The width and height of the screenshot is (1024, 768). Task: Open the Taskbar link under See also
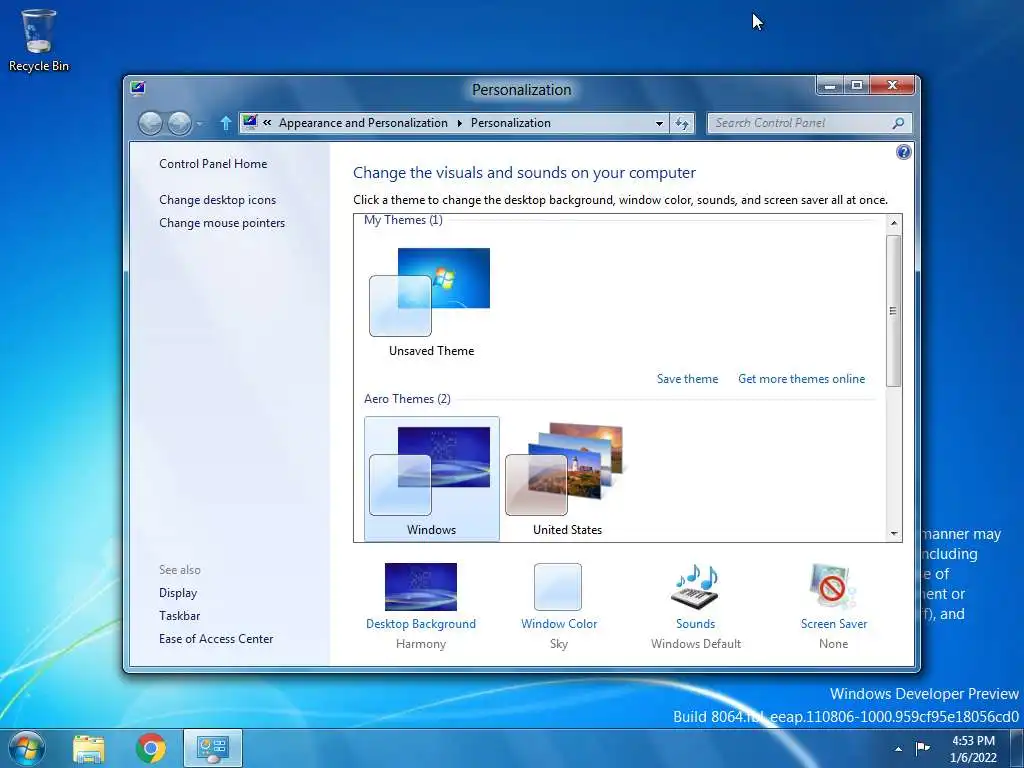(x=180, y=616)
